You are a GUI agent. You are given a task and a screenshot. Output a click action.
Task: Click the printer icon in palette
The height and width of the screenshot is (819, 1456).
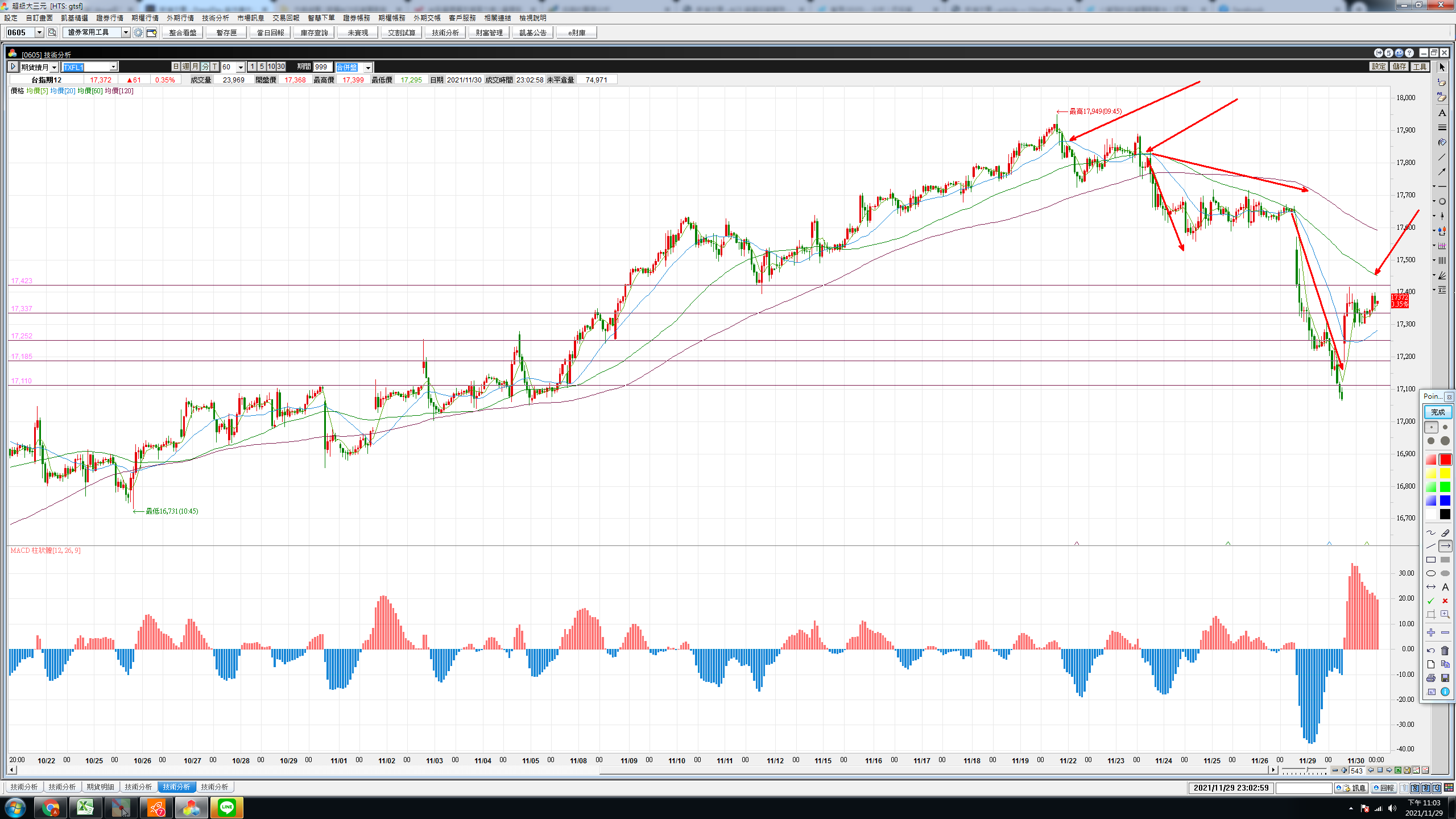pyautogui.click(x=1431, y=678)
